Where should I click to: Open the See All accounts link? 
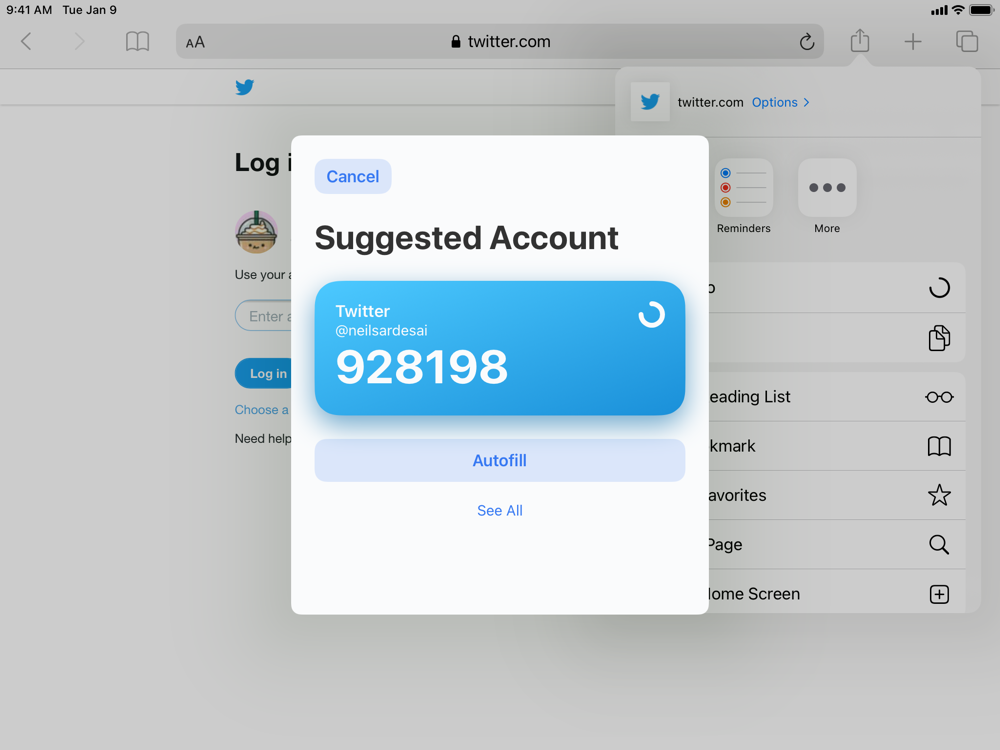click(x=499, y=511)
